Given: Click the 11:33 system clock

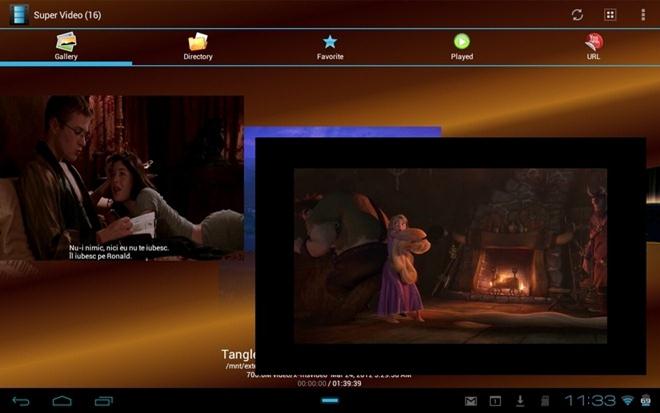Looking at the screenshot, I should pyautogui.click(x=590, y=400).
